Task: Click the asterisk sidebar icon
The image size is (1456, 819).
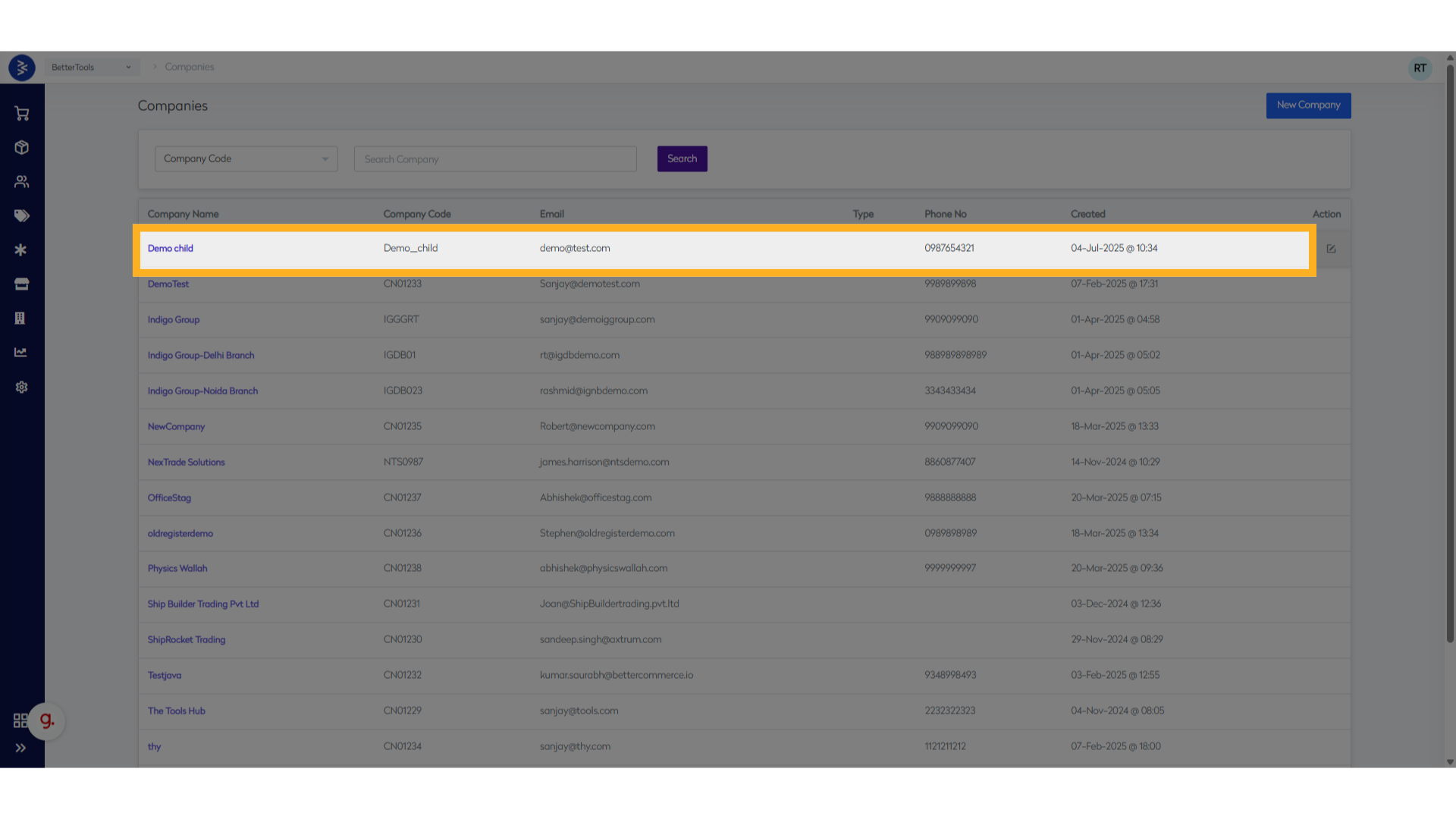Action: coord(21,250)
